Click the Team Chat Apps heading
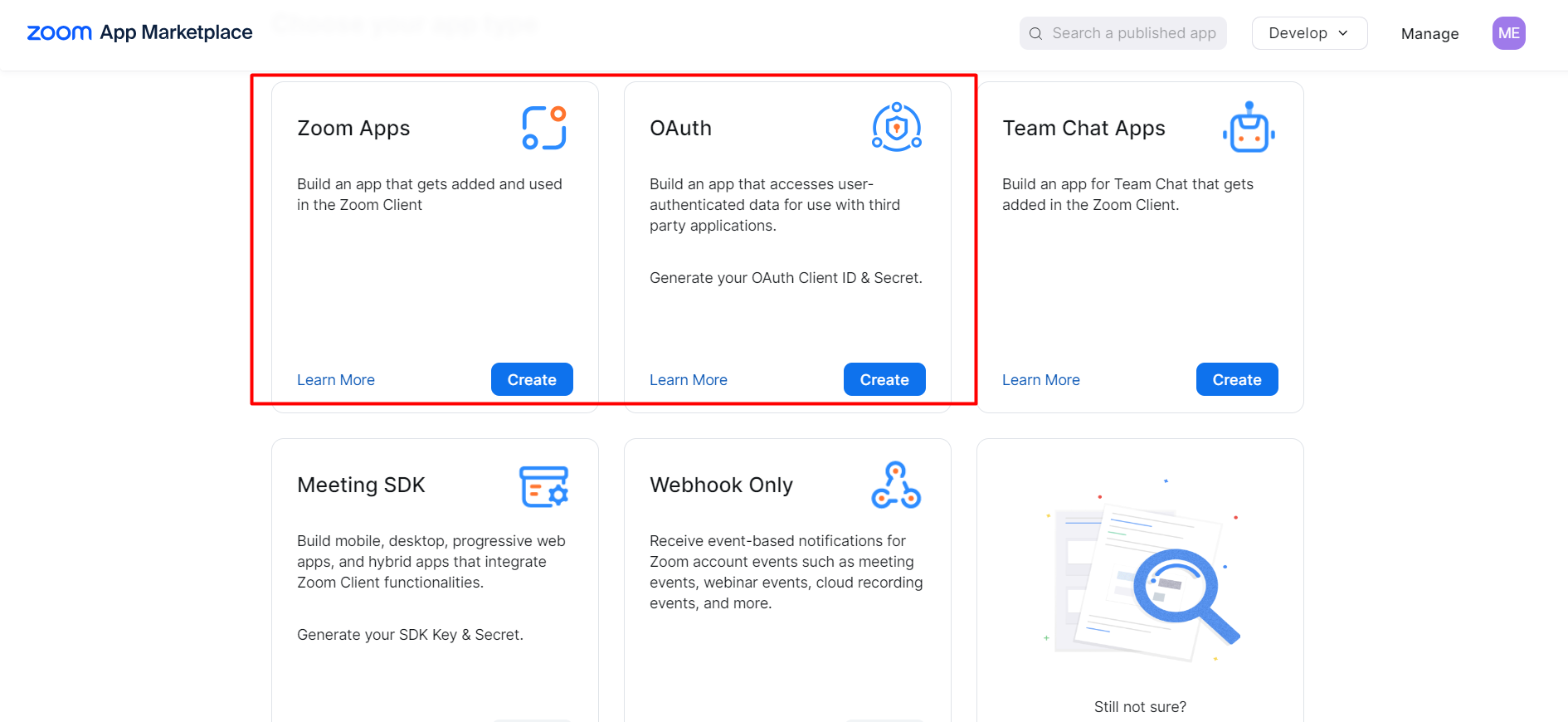The width and height of the screenshot is (1568, 722). [x=1083, y=129]
